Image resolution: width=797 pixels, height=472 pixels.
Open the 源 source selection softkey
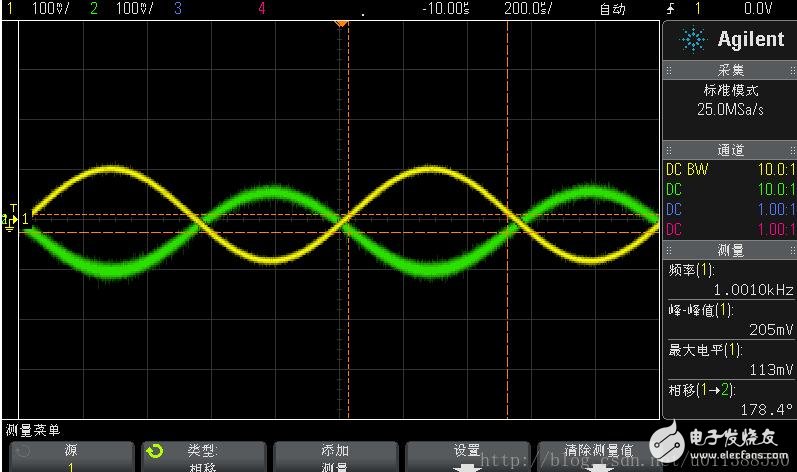coord(69,457)
